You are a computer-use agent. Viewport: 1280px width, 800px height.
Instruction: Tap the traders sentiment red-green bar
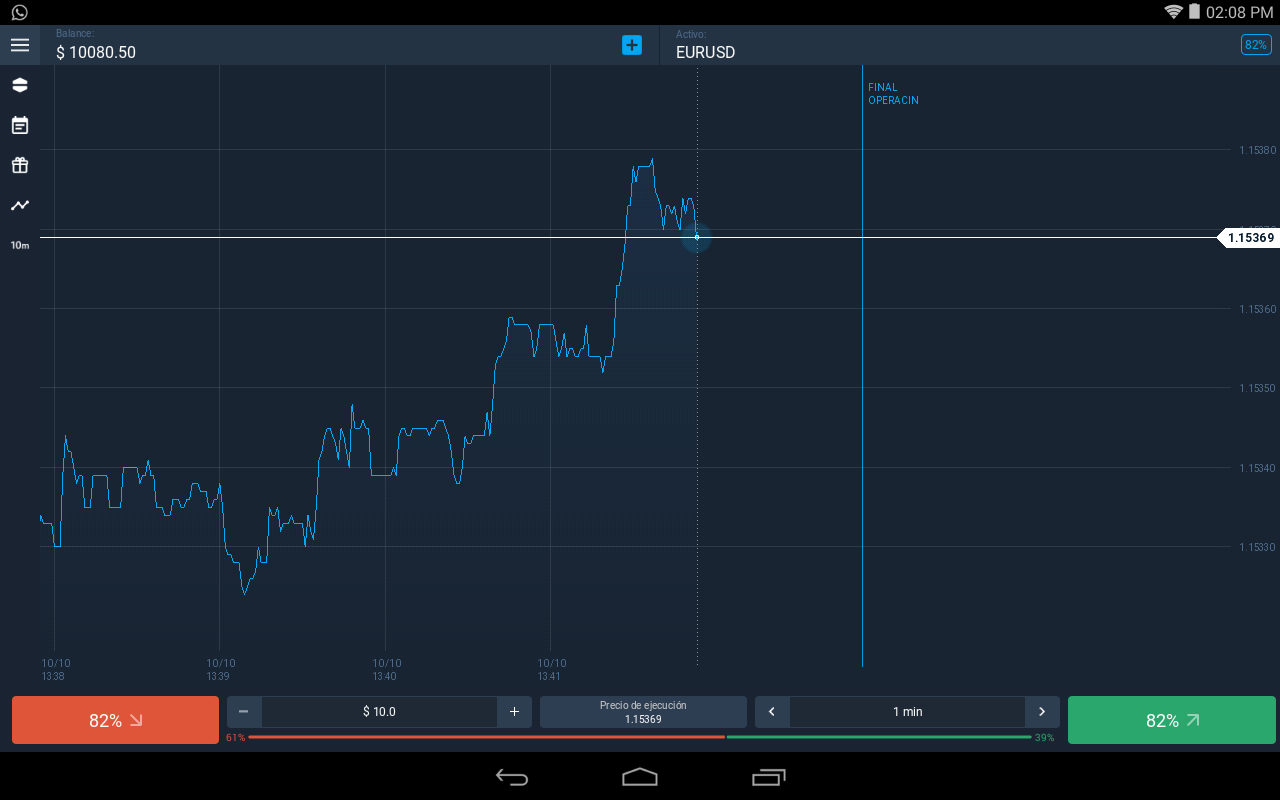pyautogui.click(x=640, y=737)
